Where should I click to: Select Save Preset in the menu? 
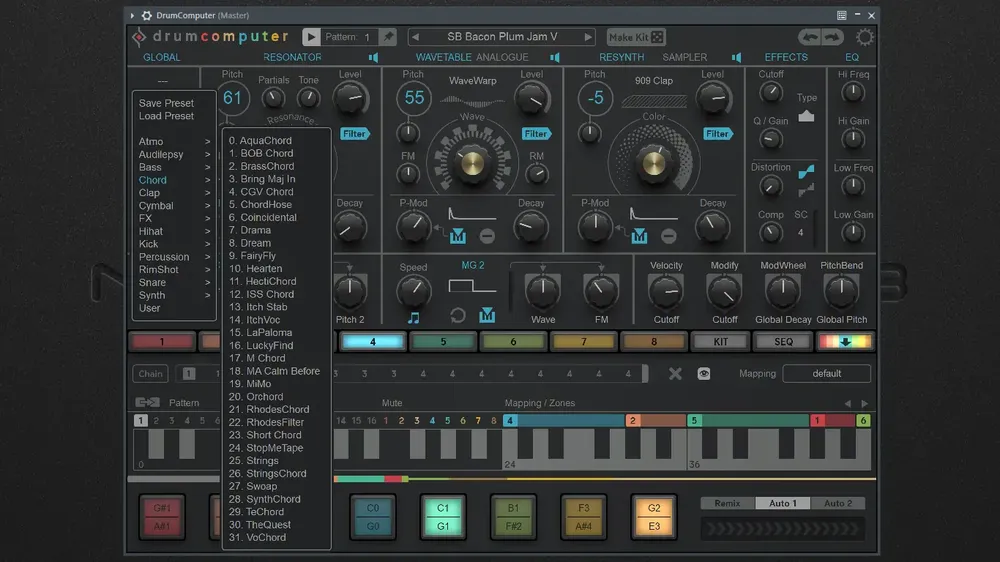166,103
